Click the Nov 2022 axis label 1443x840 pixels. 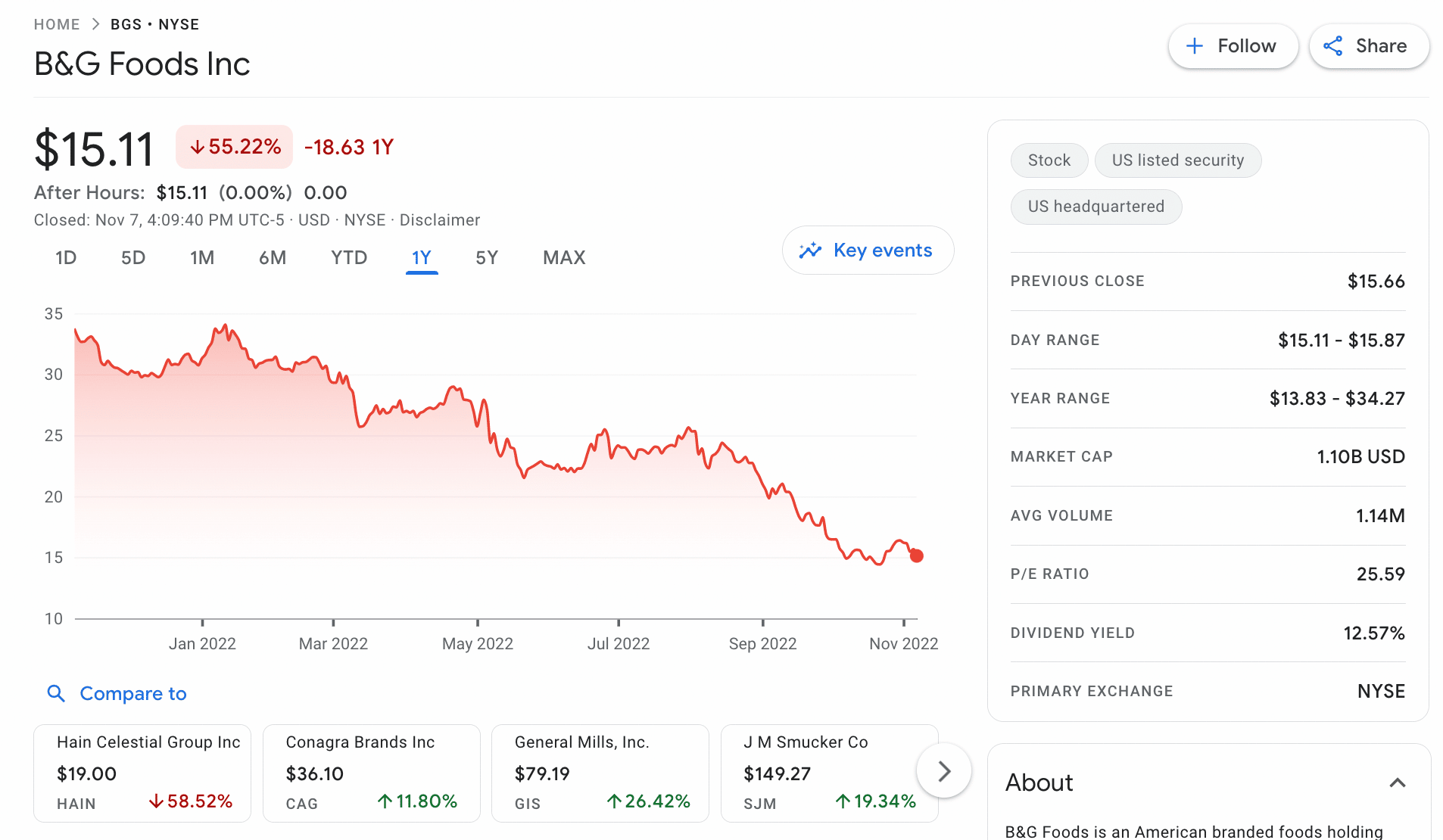[x=903, y=644]
